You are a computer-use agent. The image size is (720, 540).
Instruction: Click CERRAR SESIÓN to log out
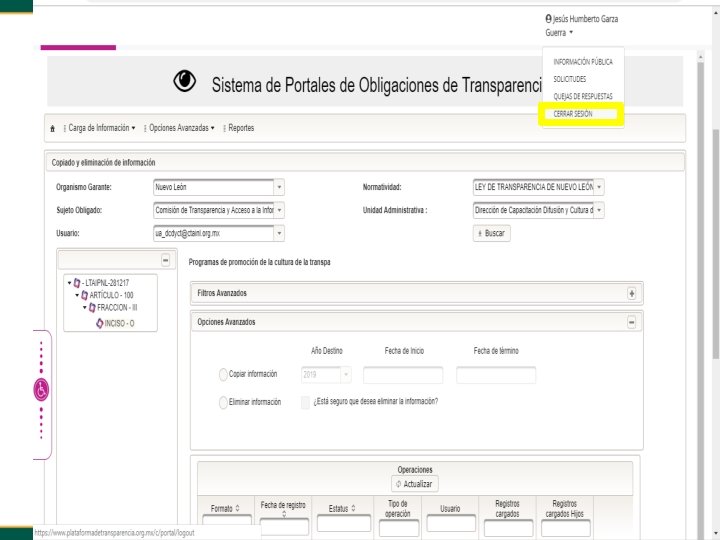click(x=573, y=114)
